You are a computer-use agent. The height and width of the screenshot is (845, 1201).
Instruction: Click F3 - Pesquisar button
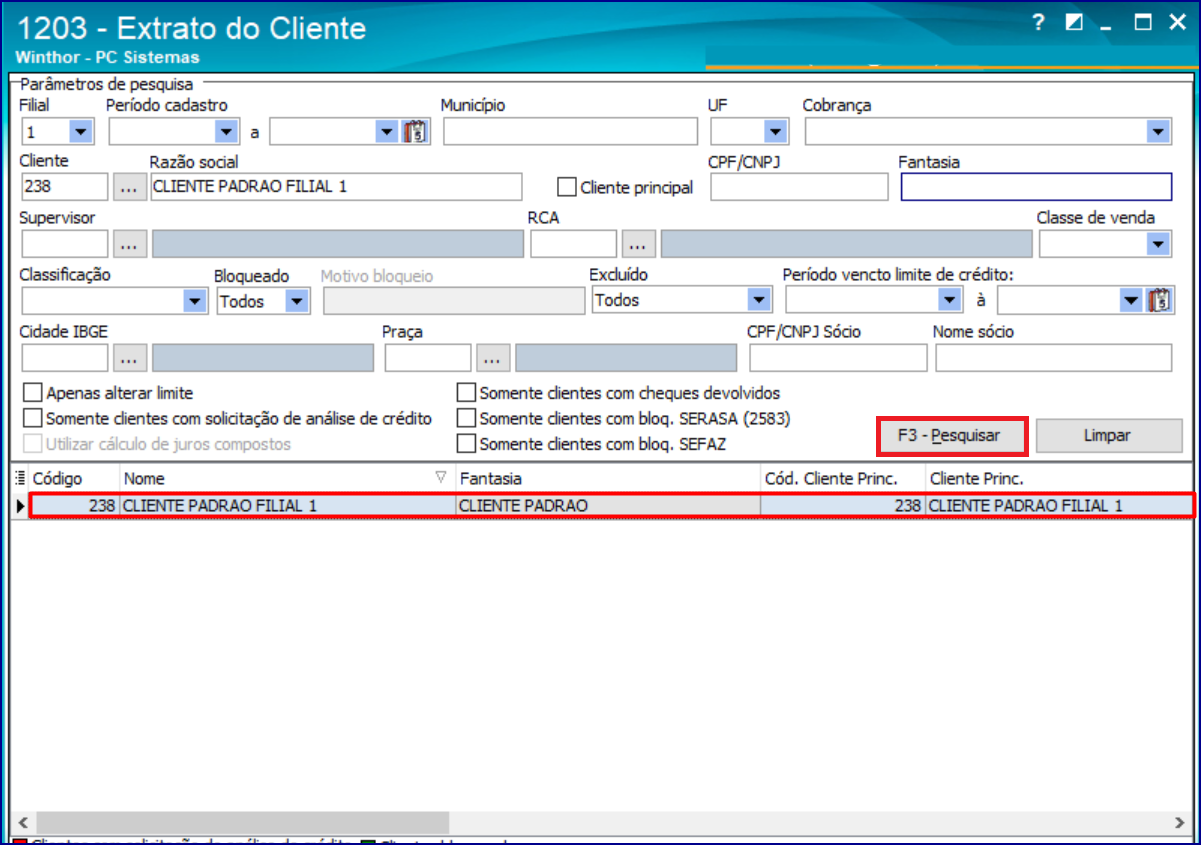click(x=952, y=436)
